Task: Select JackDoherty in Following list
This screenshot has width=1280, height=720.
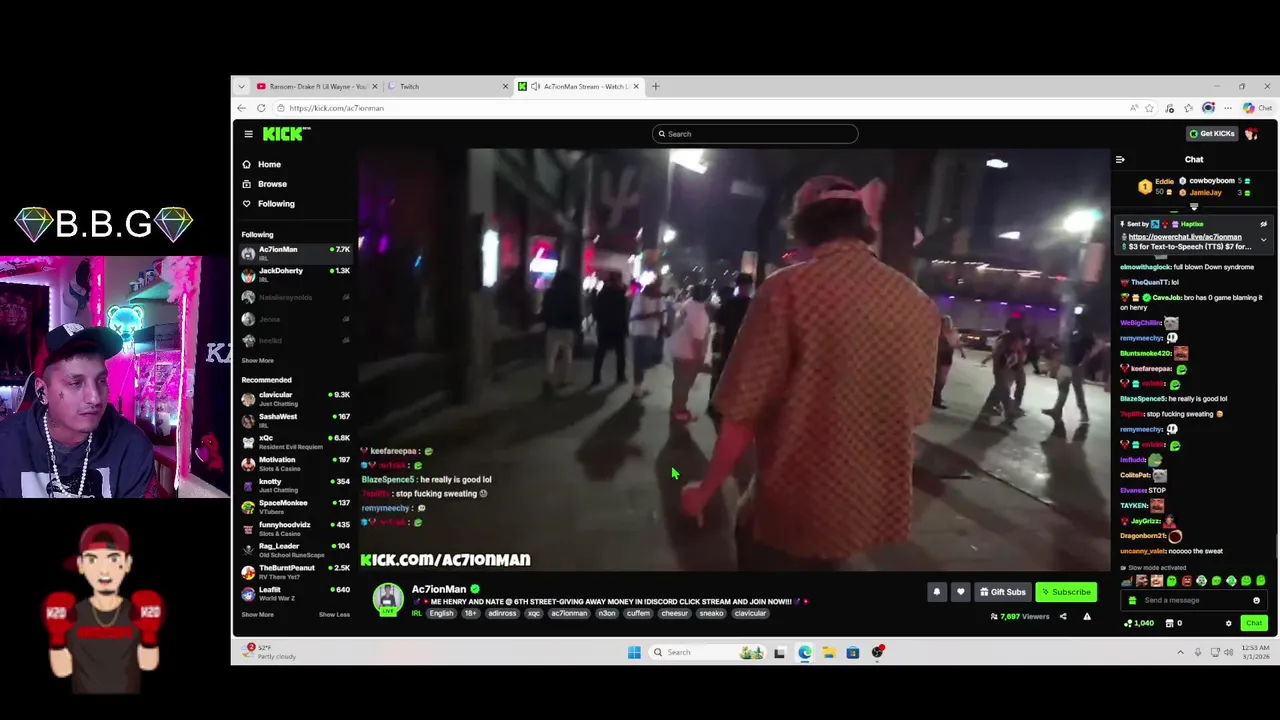Action: 295,274
